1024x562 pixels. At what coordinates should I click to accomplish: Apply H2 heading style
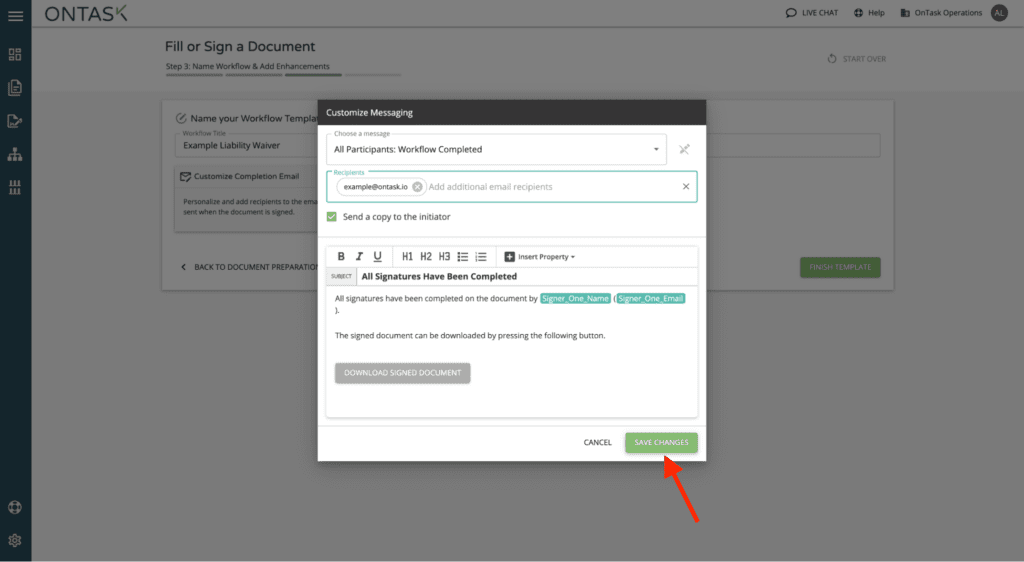pos(426,257)
